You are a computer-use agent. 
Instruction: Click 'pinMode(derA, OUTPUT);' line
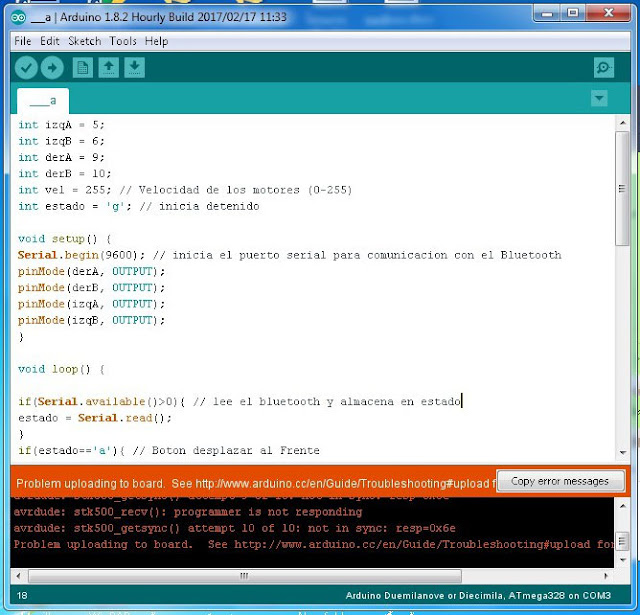point(91,272)
